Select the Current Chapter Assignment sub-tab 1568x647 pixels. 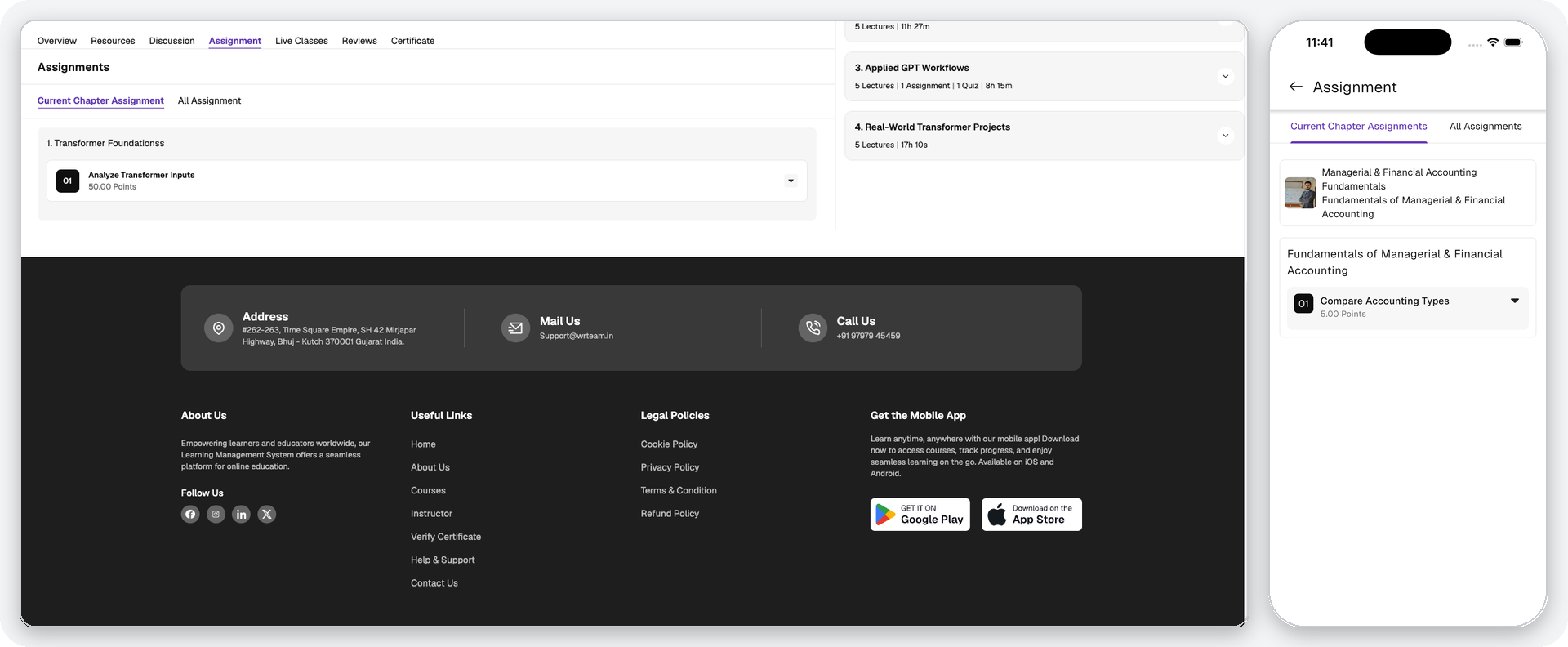click(100, 100)
